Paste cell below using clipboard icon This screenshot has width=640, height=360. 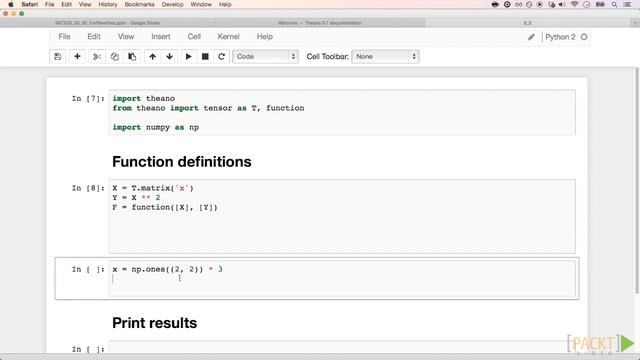132,56
